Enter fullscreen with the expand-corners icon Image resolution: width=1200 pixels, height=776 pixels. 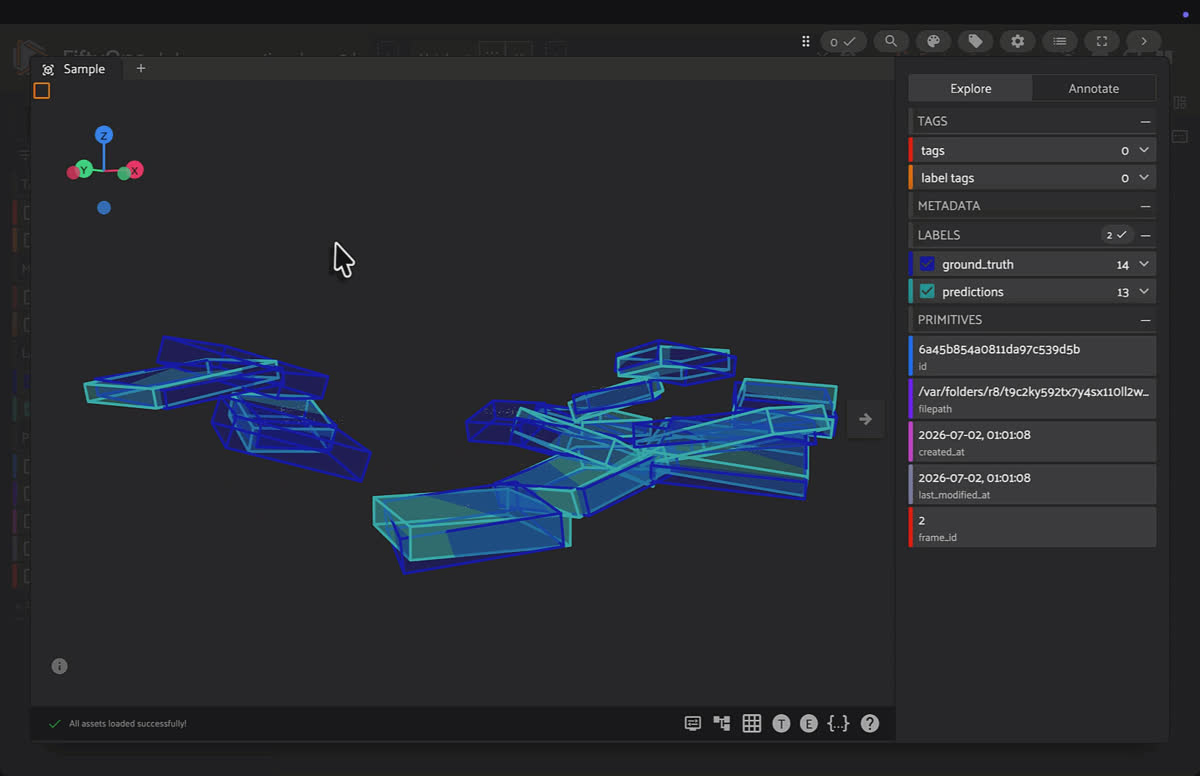coord(1102,41)
